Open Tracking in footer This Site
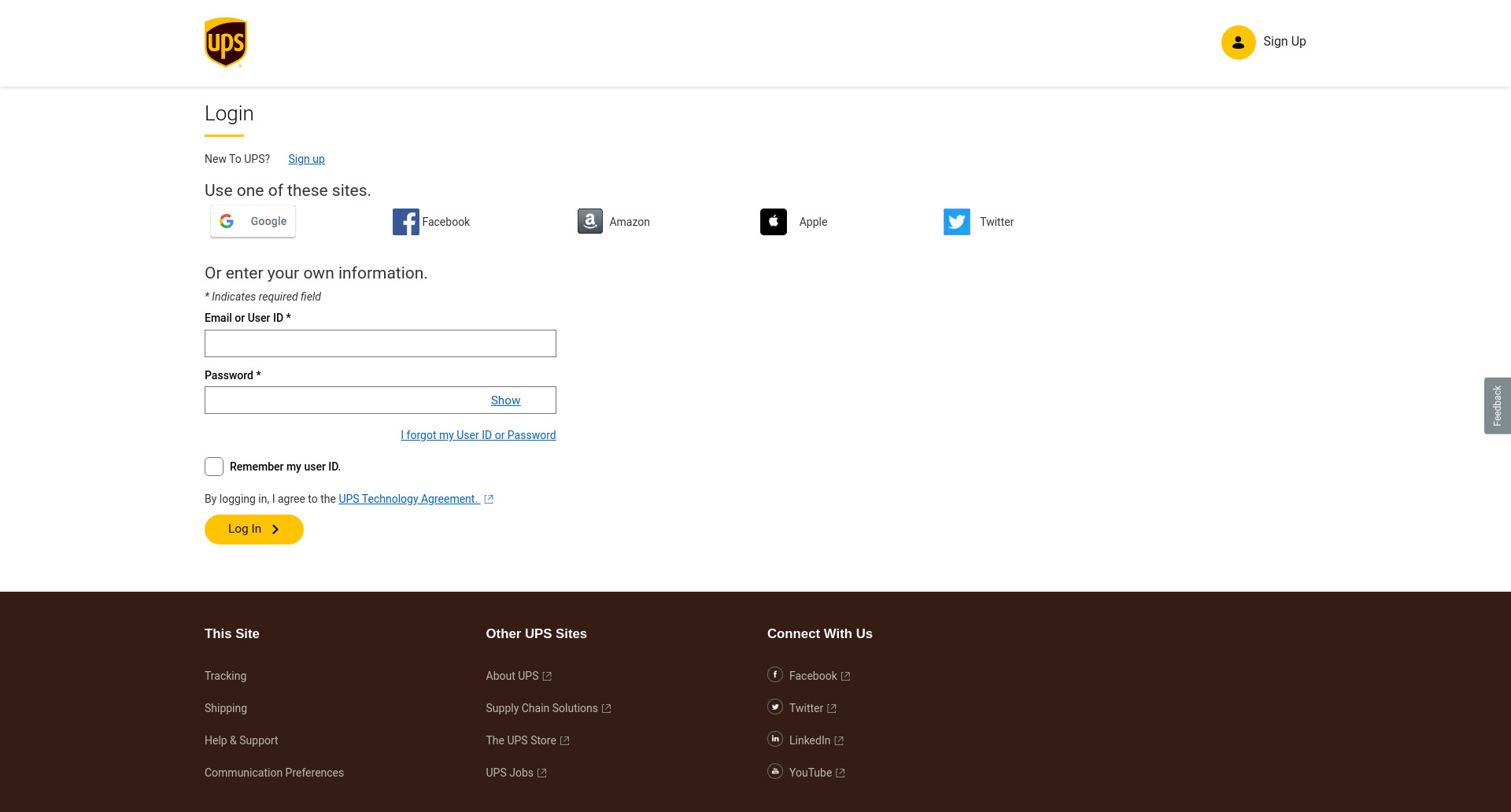Viewport: 1511px width, 812px height. point(225,676)
